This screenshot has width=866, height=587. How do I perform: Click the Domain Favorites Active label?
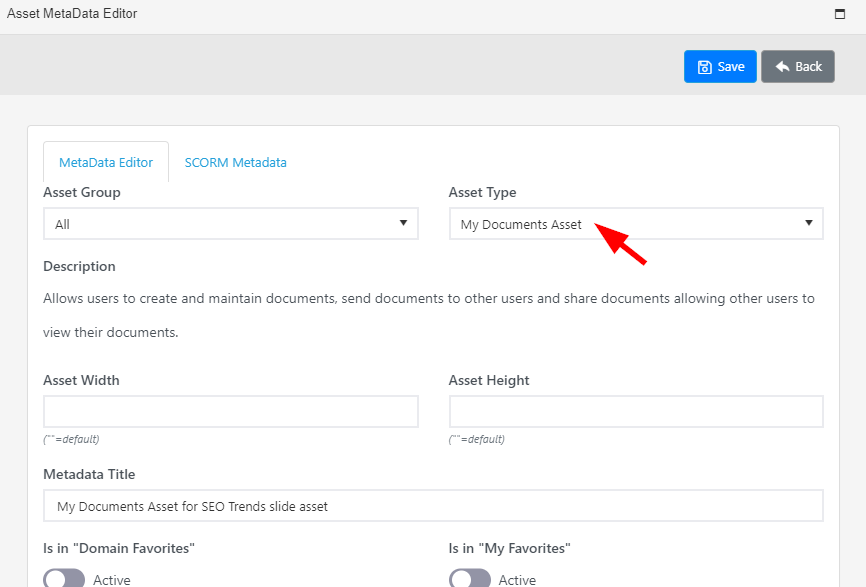[x=112, y=580]
